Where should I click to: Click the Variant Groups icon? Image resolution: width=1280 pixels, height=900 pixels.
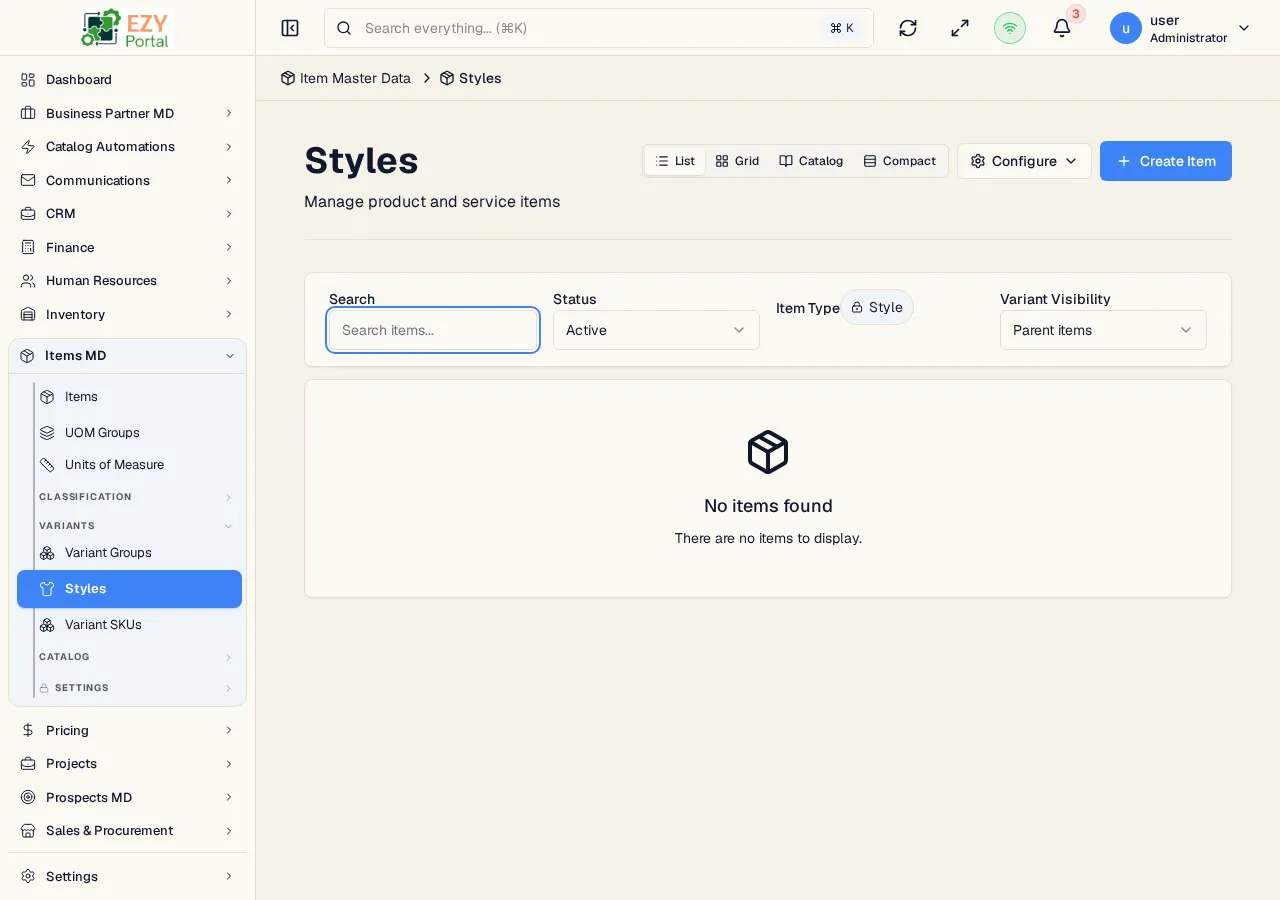pos(47,552)
